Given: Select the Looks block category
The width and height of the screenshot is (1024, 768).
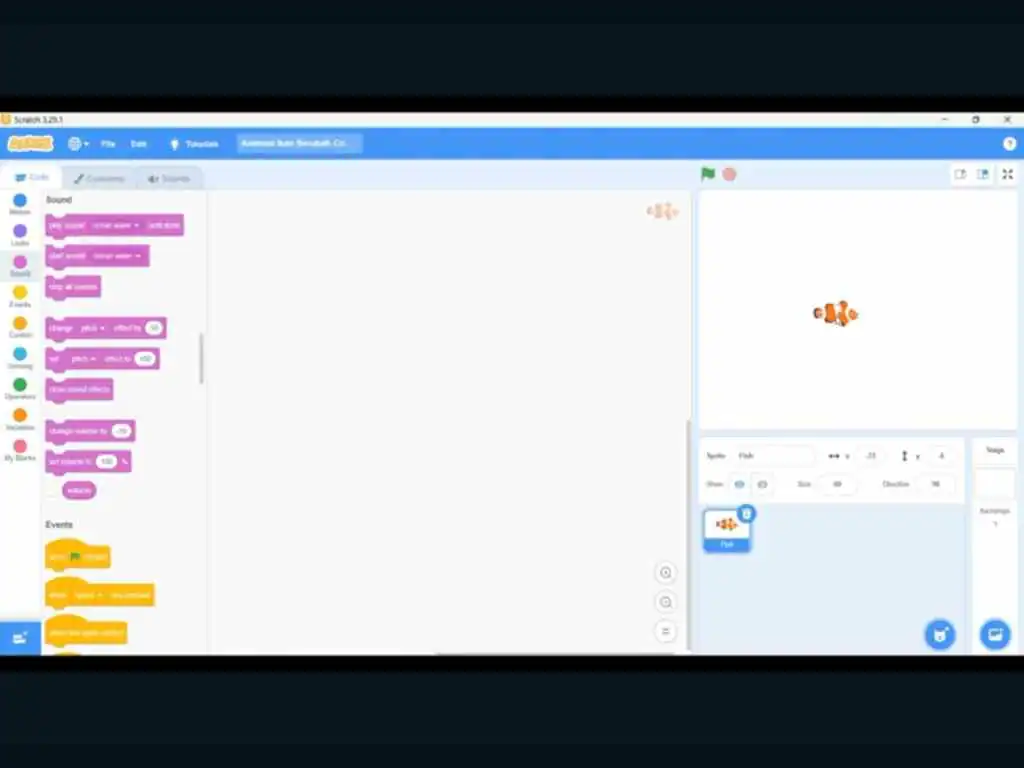Looking at the screenshot, I should click(x=20, y=235).
